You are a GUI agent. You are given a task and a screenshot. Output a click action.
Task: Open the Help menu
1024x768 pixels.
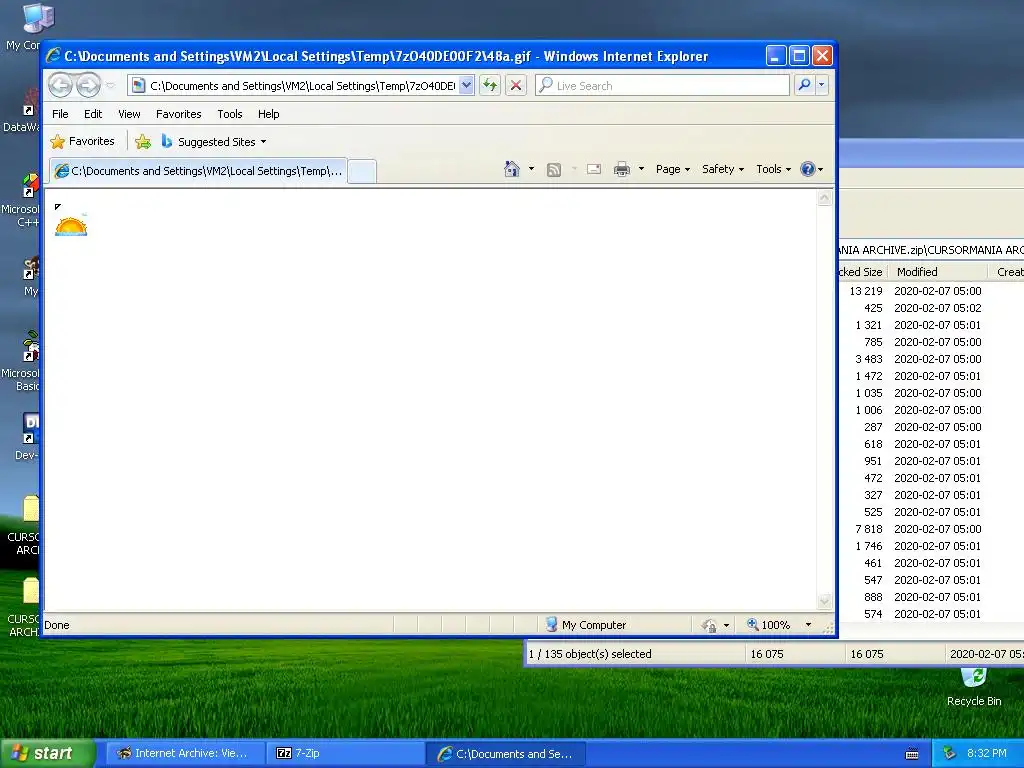click(x=268, y=114)
